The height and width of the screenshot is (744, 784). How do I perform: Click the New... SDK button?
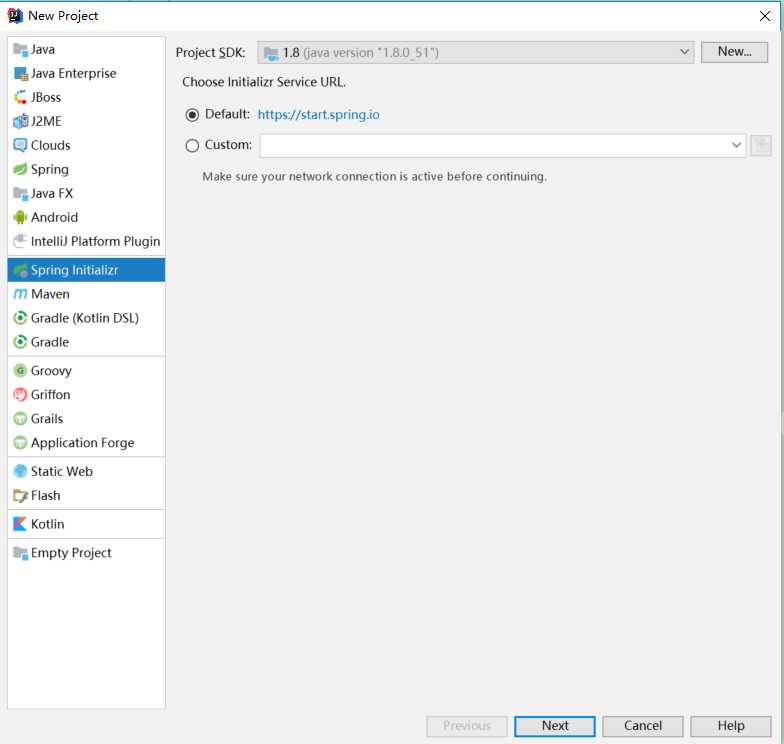point(734,52)
